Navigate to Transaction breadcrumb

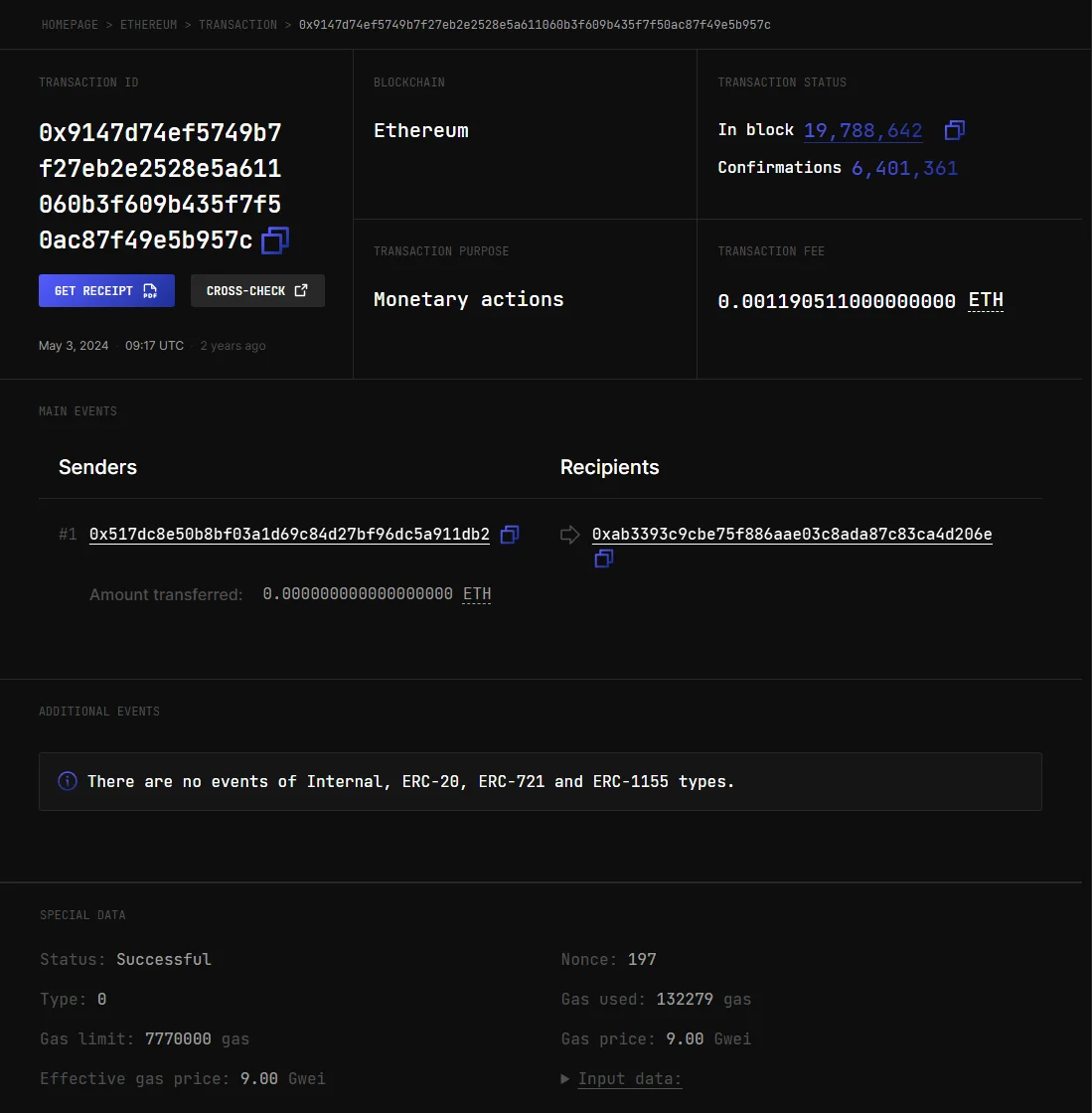pos(237,25)
